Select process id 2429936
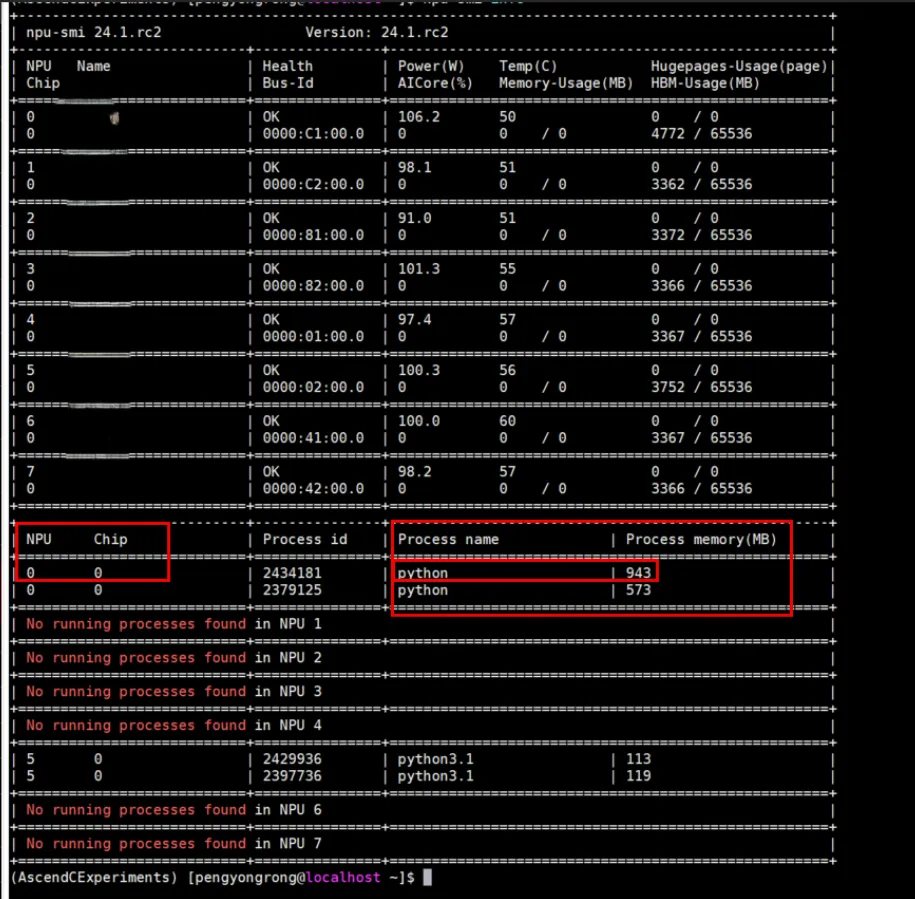Viewport: 915px width, 899px height. tap(292, 760)
